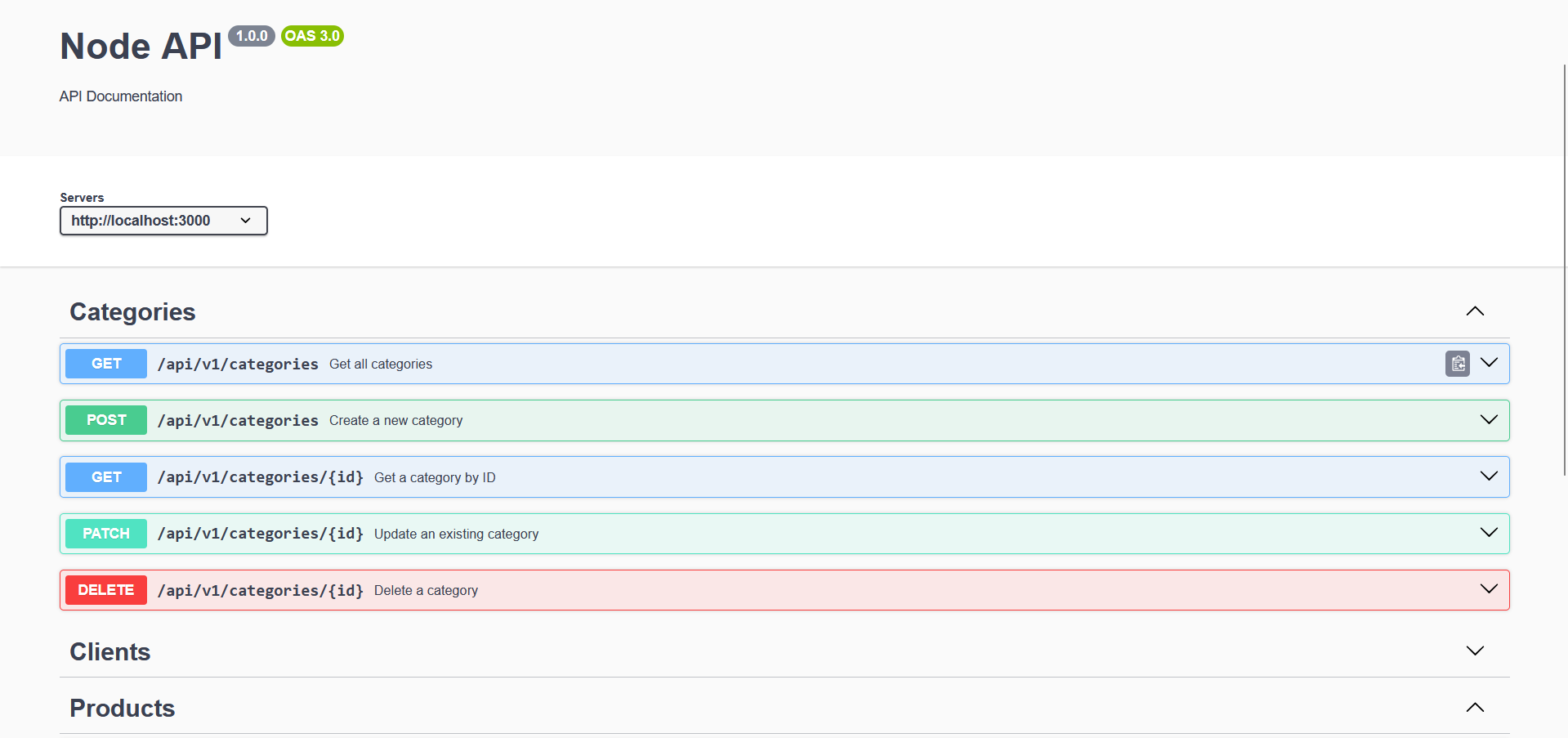Expand the Clients section
The width and height of the screenshot is (1568, 738).
1475,651
